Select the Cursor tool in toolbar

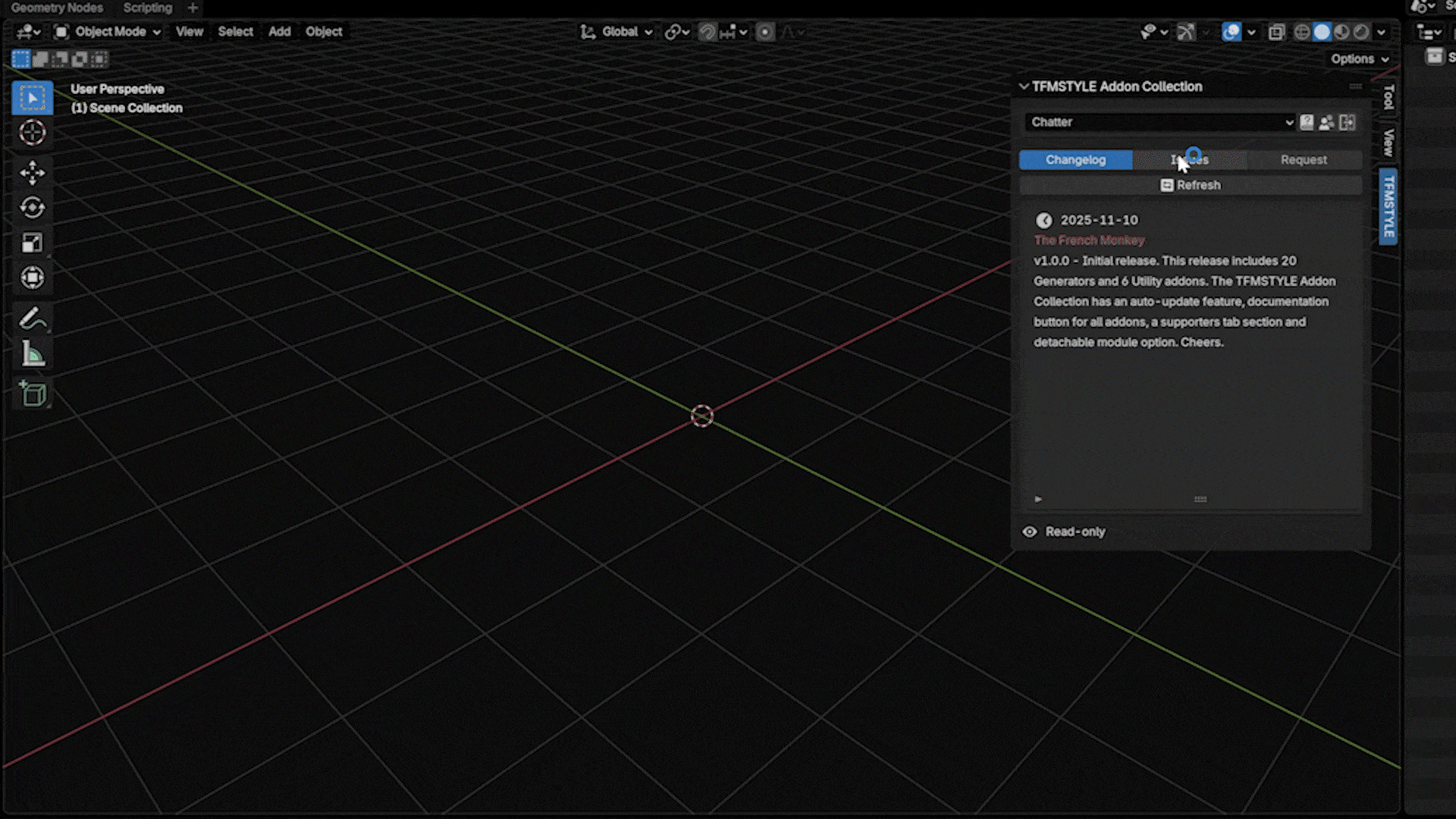point(32,133)
